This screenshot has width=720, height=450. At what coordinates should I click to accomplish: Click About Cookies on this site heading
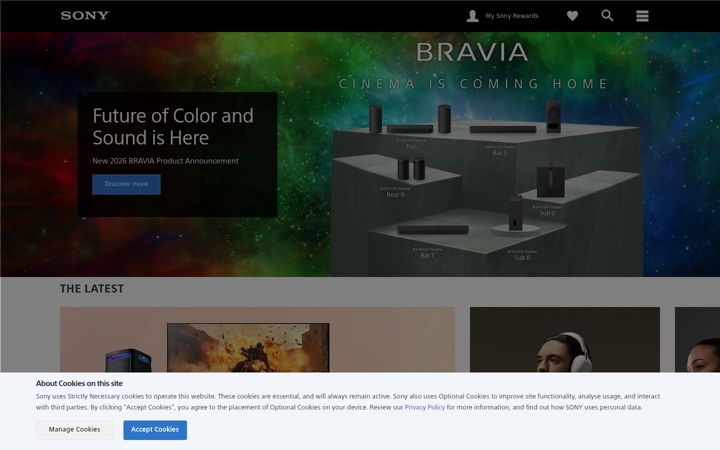(x=79, y=383)
